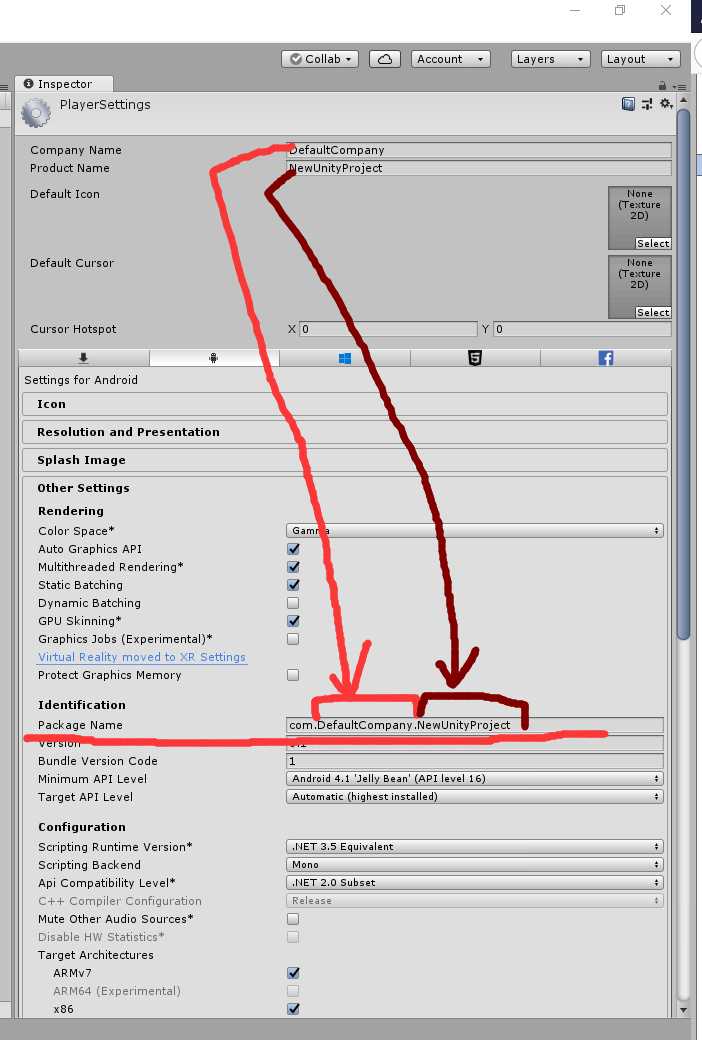Enable the Dynamic Batching checkbox
Viewport: 702px width, 1040px height.
tap(293, 603)
